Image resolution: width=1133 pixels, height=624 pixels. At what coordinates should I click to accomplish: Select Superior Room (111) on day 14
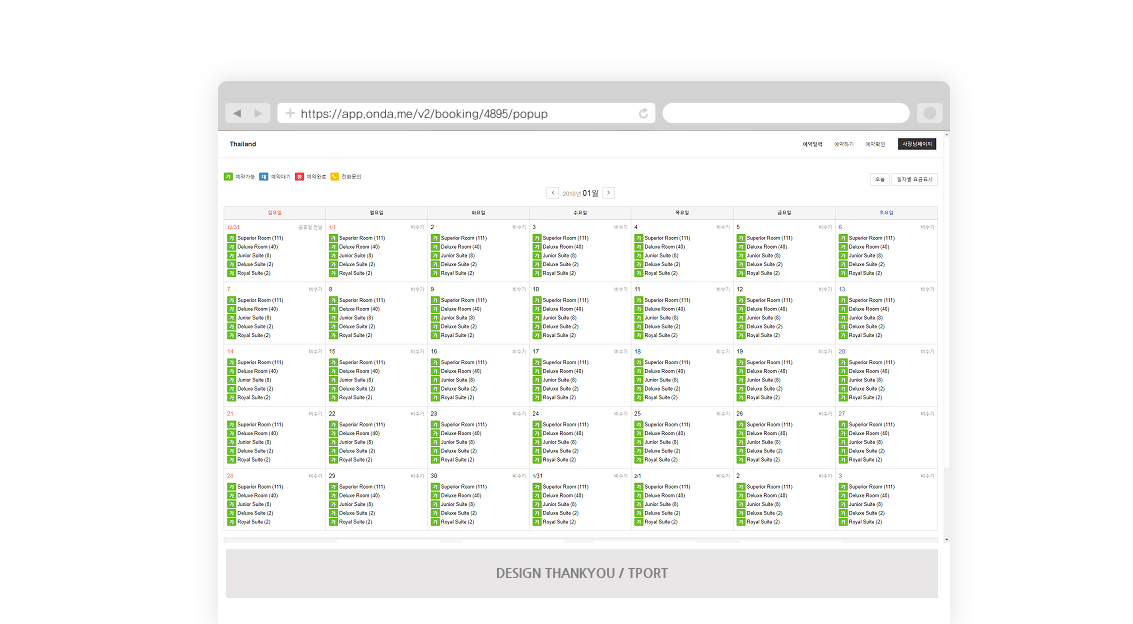[x=260, y=362]
